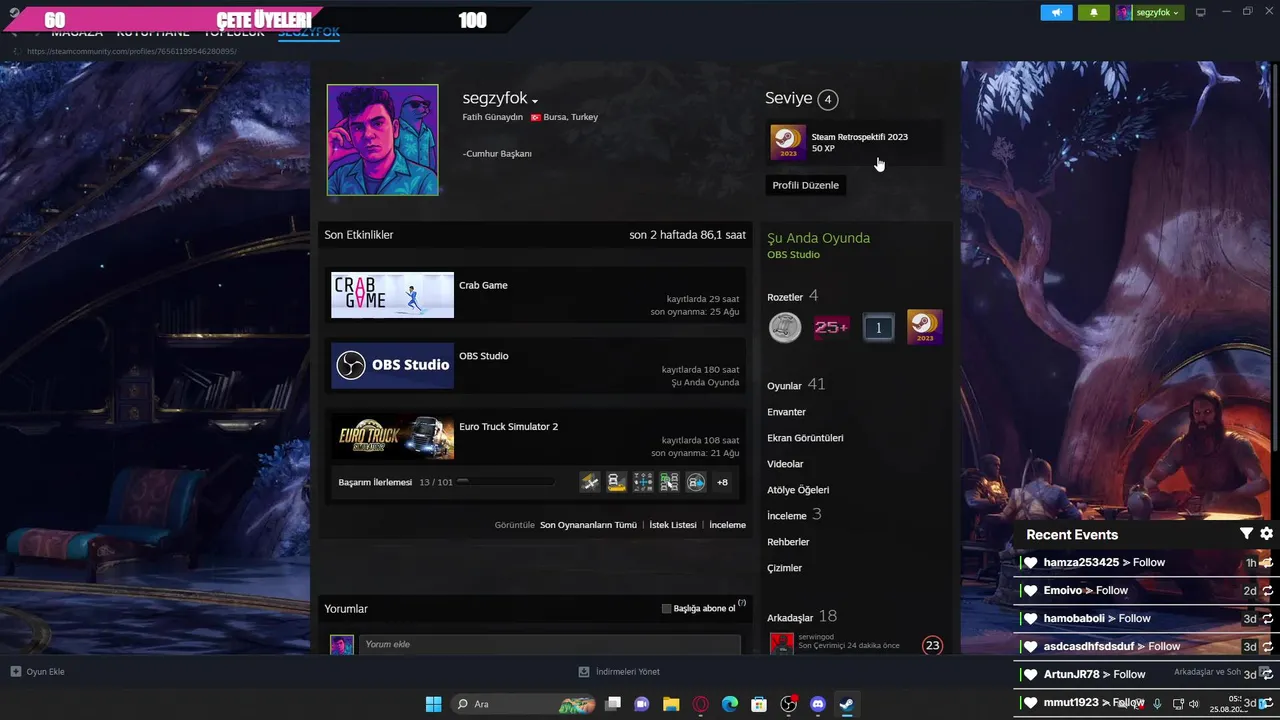Image resolution: width=1280 pixels, height=720 pixels.
Task: Open the Envanter link
Action: tap(786, 412)
